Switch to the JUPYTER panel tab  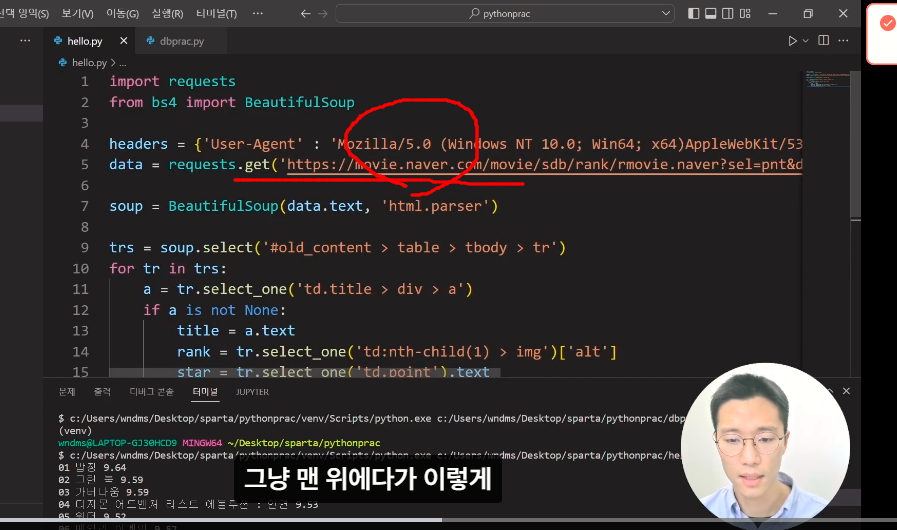point(252,392)
